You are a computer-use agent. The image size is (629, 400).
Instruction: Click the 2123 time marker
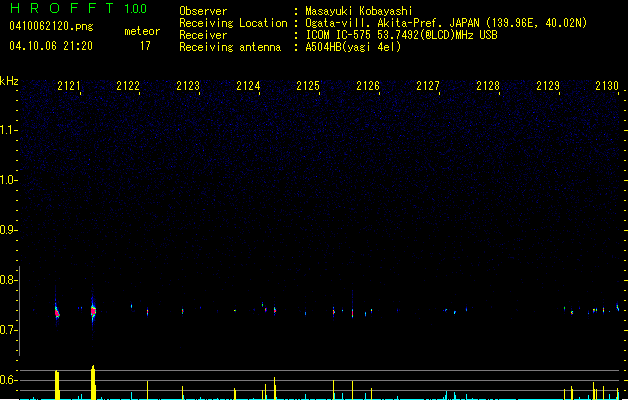point(188,86)
